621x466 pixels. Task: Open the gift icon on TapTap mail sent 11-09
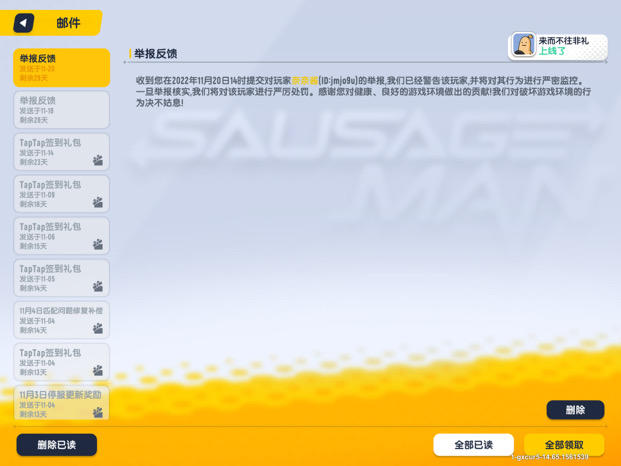click(x=97, y=202)
